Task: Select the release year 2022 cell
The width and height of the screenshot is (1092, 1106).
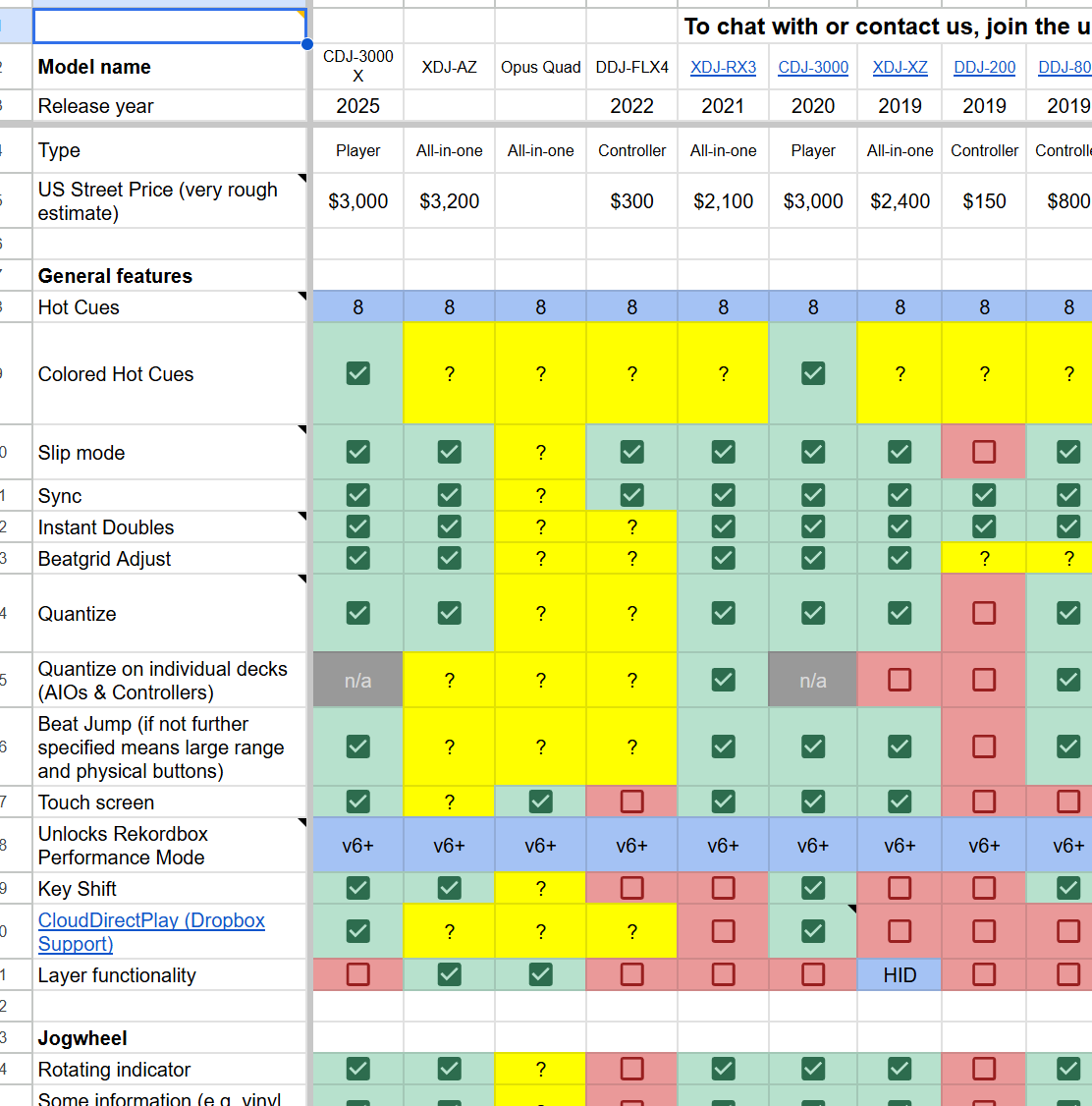Action: [631, 106]
